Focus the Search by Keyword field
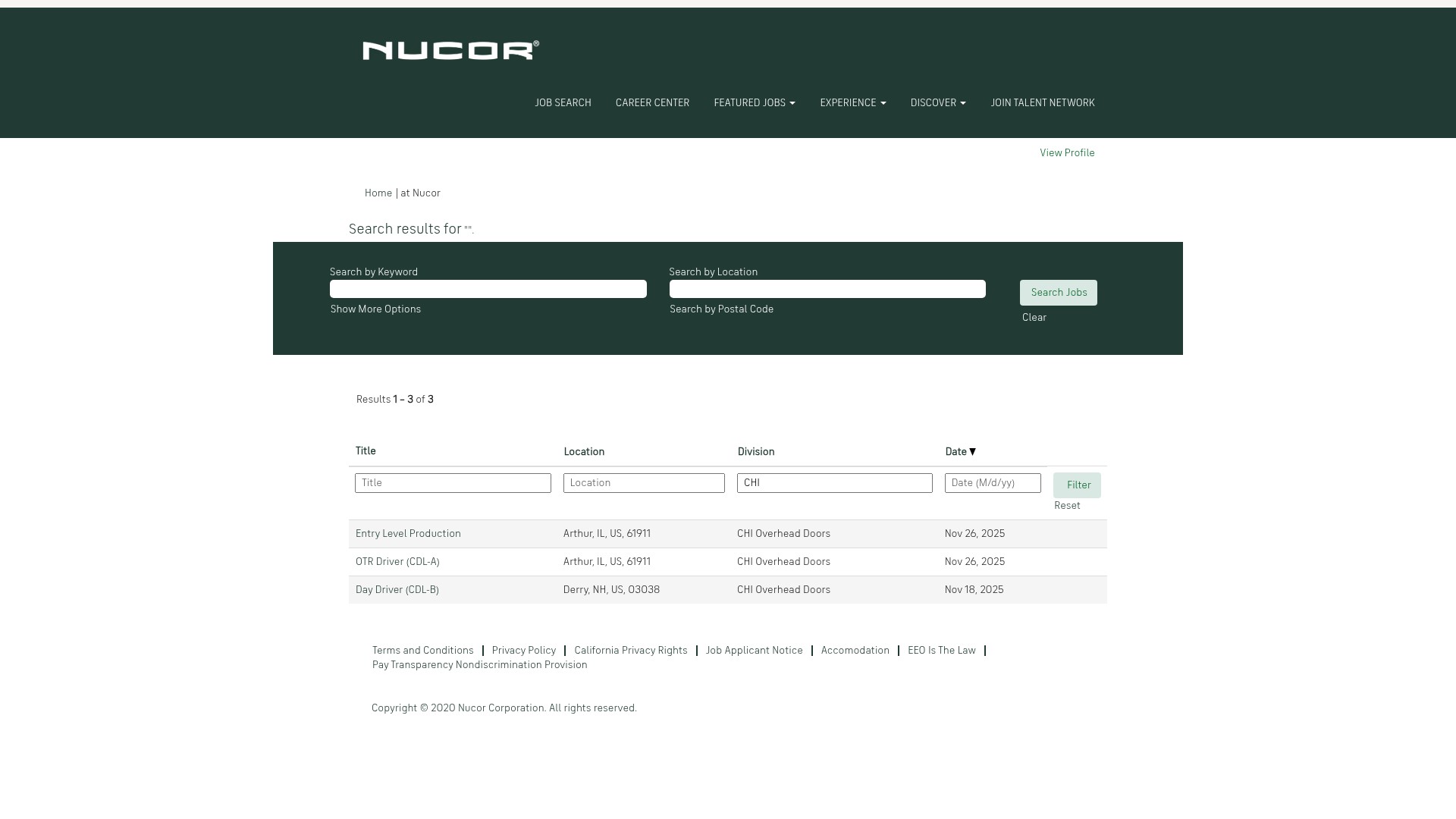 click(x=488, y=289)
